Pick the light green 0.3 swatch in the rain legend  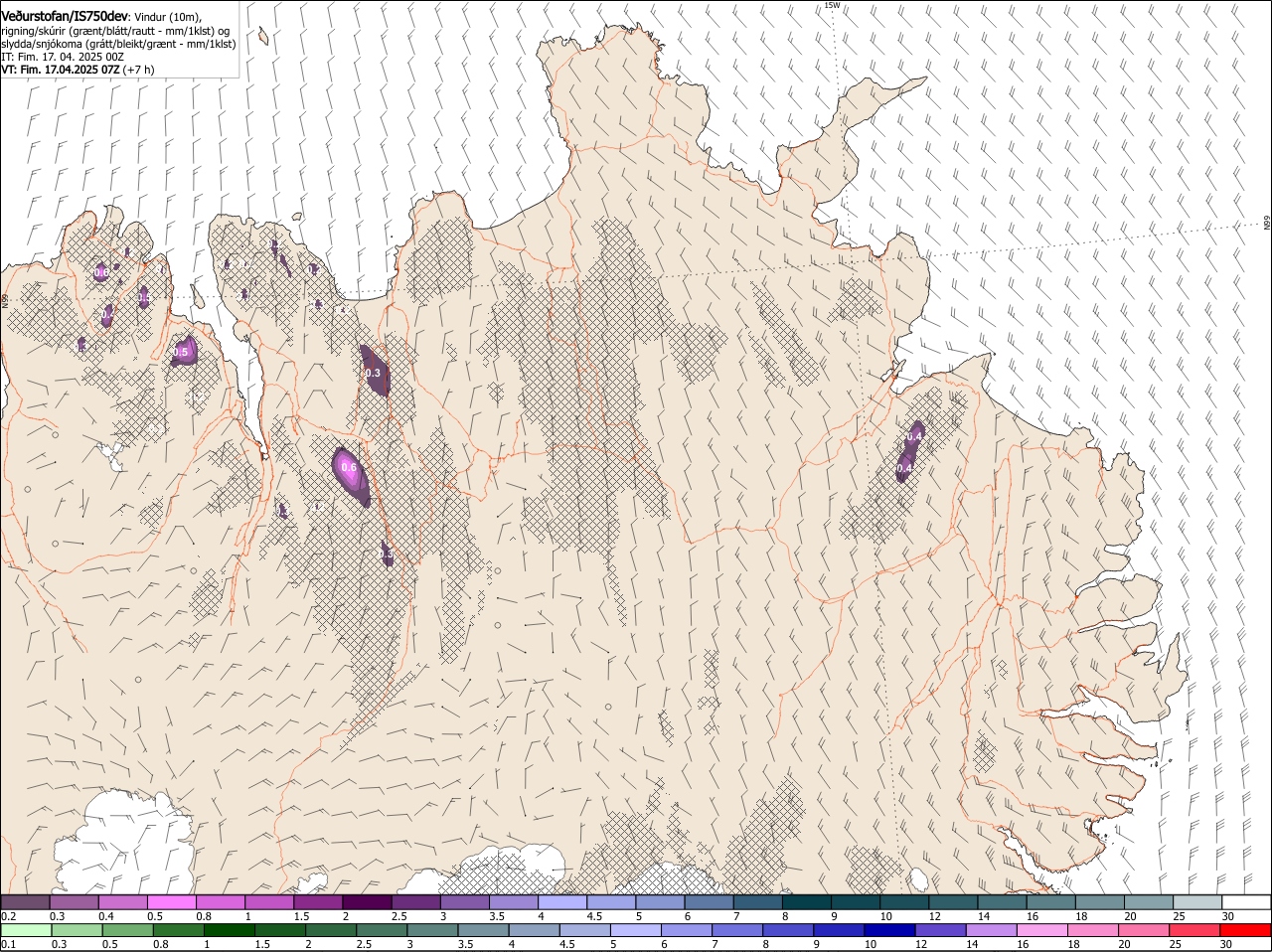[77, 930]
